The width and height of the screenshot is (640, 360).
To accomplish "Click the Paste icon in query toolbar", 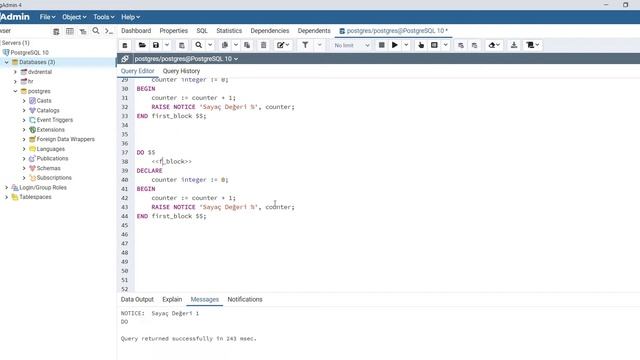I will 247,45.
